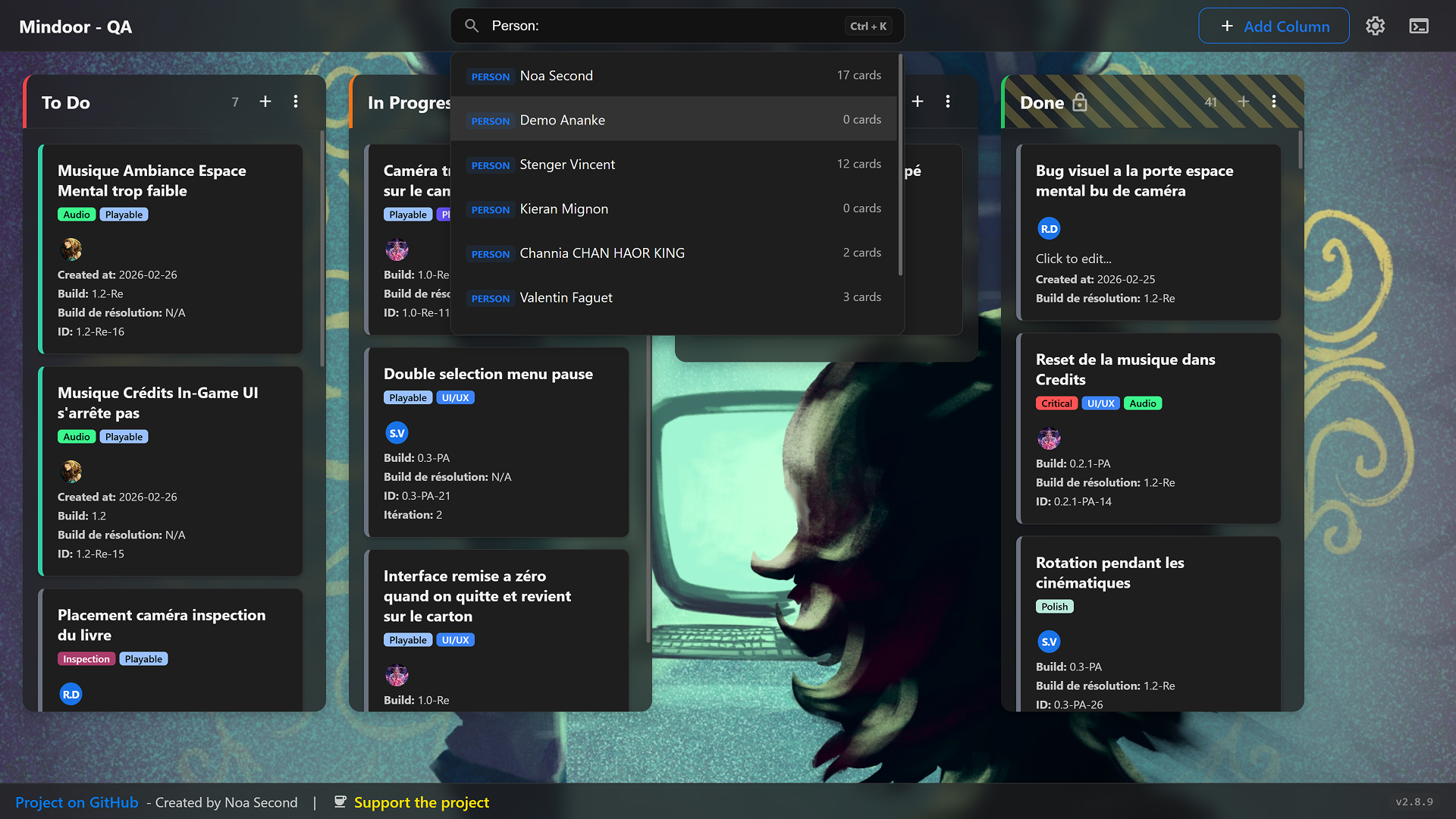Viewport: 1456px width, 819px height.
Task: Open the terminal console icon
Action: 1419,26
